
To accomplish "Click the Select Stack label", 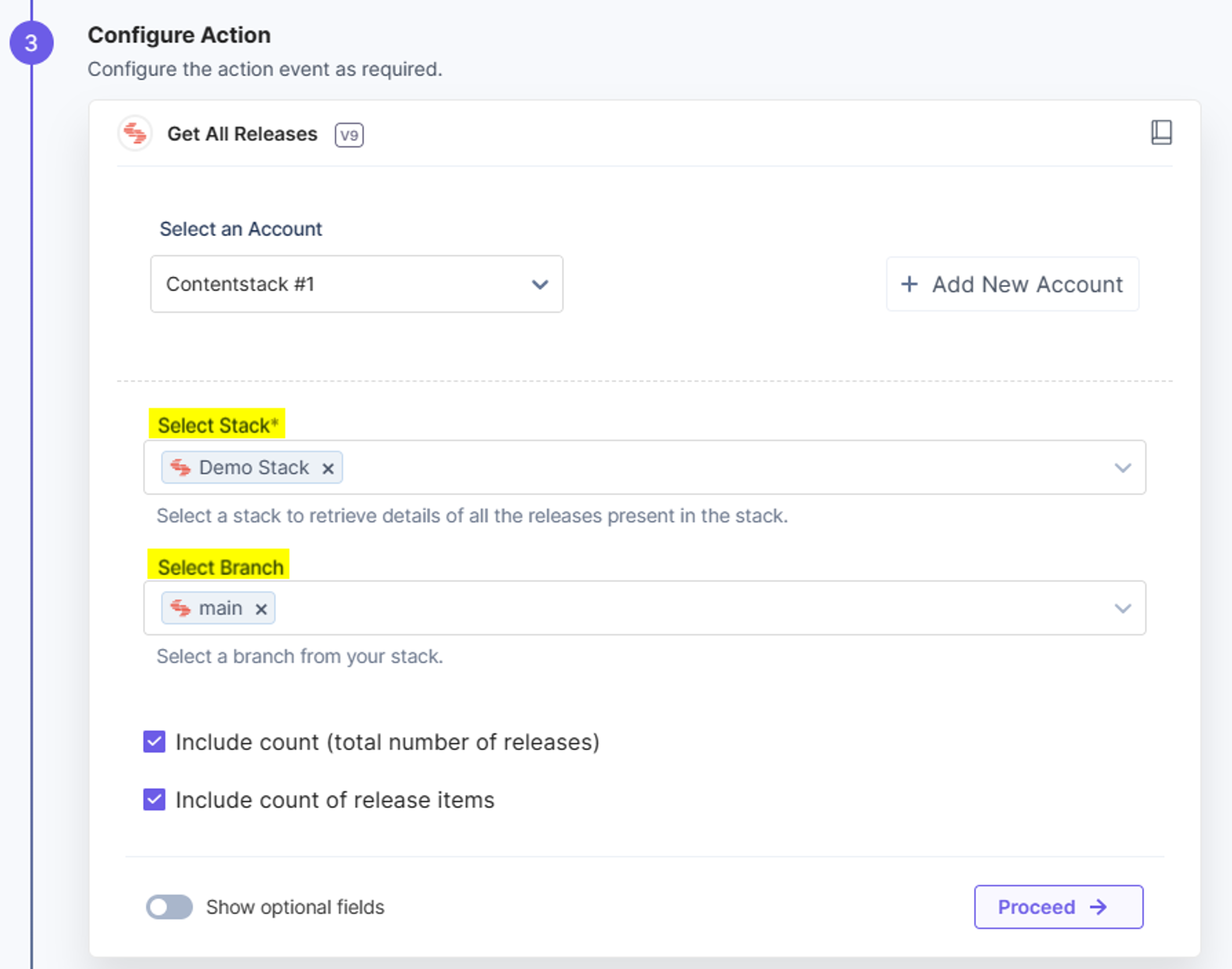I will pos(218,425).
